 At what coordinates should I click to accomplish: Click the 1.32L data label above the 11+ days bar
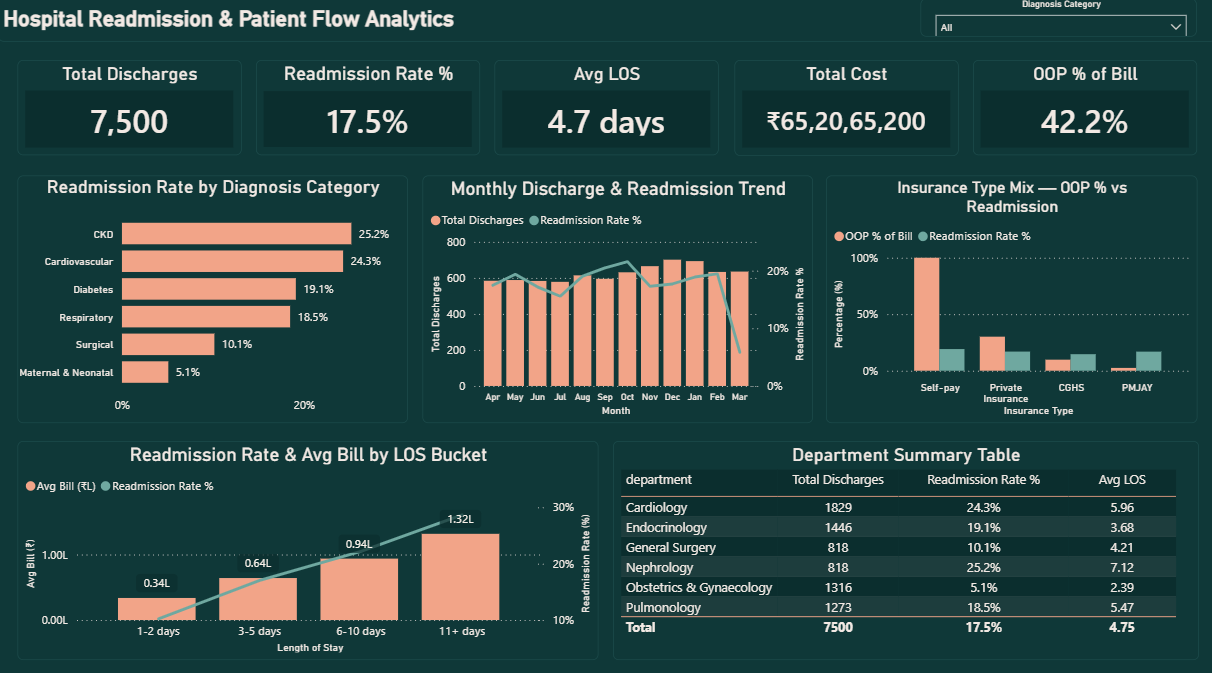click(x=460, y=519)
